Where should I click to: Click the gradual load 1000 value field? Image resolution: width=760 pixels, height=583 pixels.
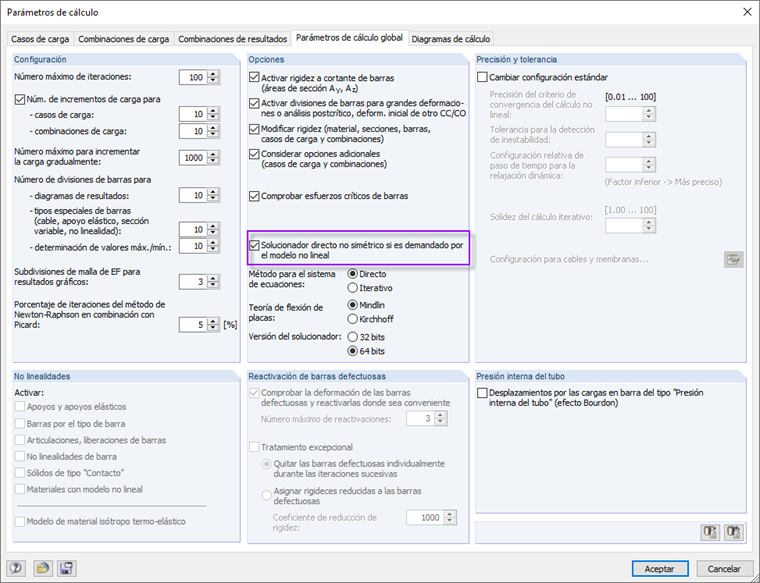[x=193, y=158]
